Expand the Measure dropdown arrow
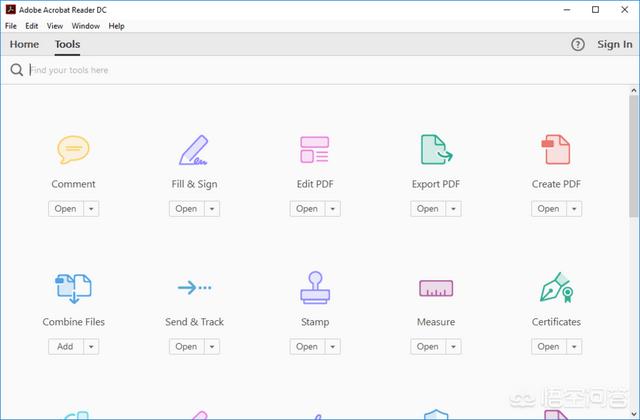The height and width of the screenshot is (420, 640). point(453,347)
